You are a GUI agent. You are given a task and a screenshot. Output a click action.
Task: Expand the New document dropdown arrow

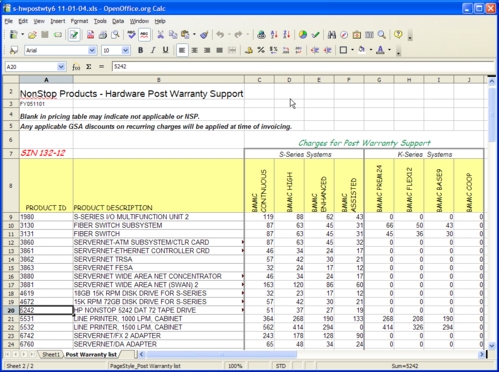click(x=22, y=35)
